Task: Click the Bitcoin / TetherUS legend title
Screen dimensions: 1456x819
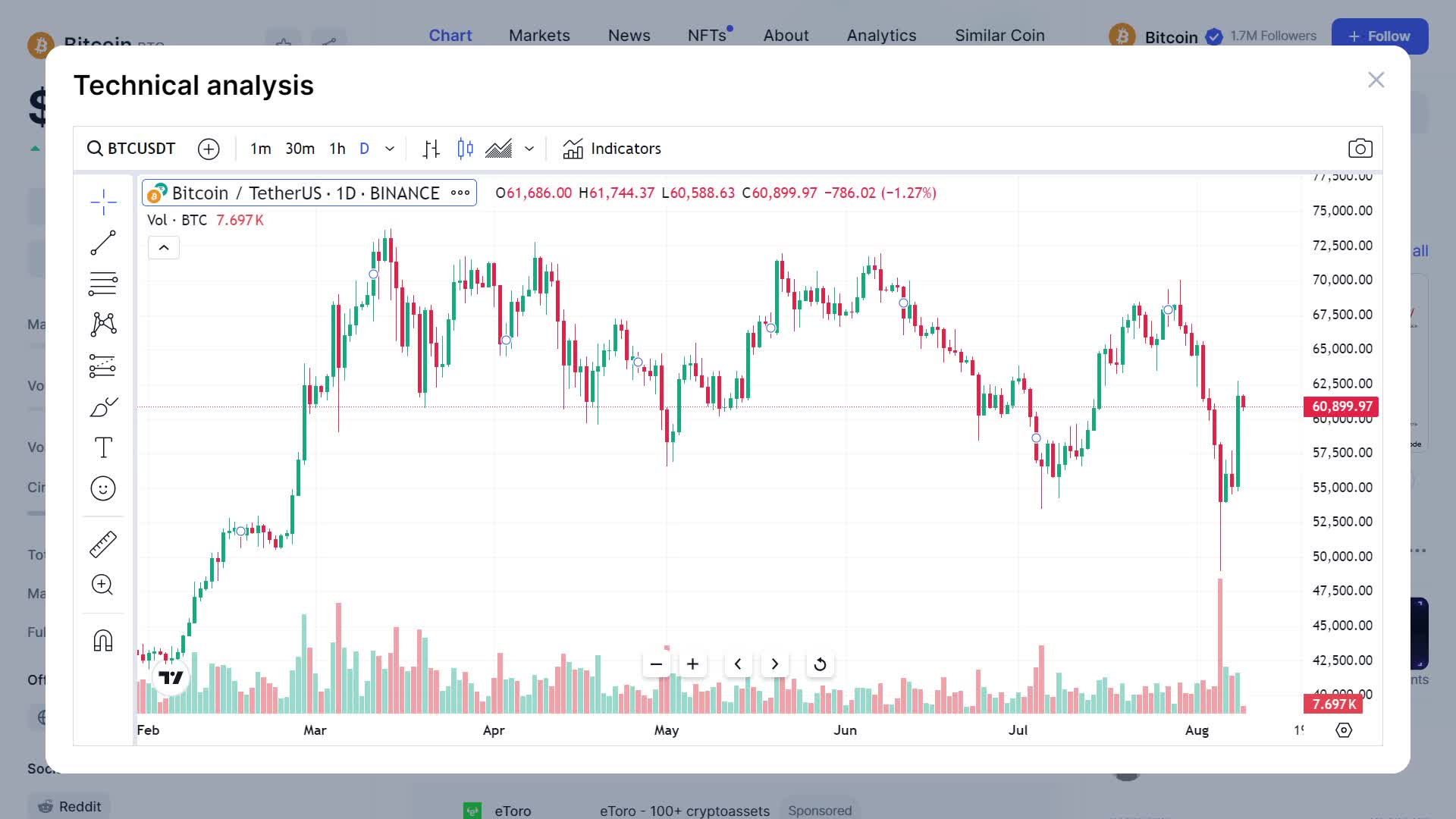Action: [x=306, y=193]
